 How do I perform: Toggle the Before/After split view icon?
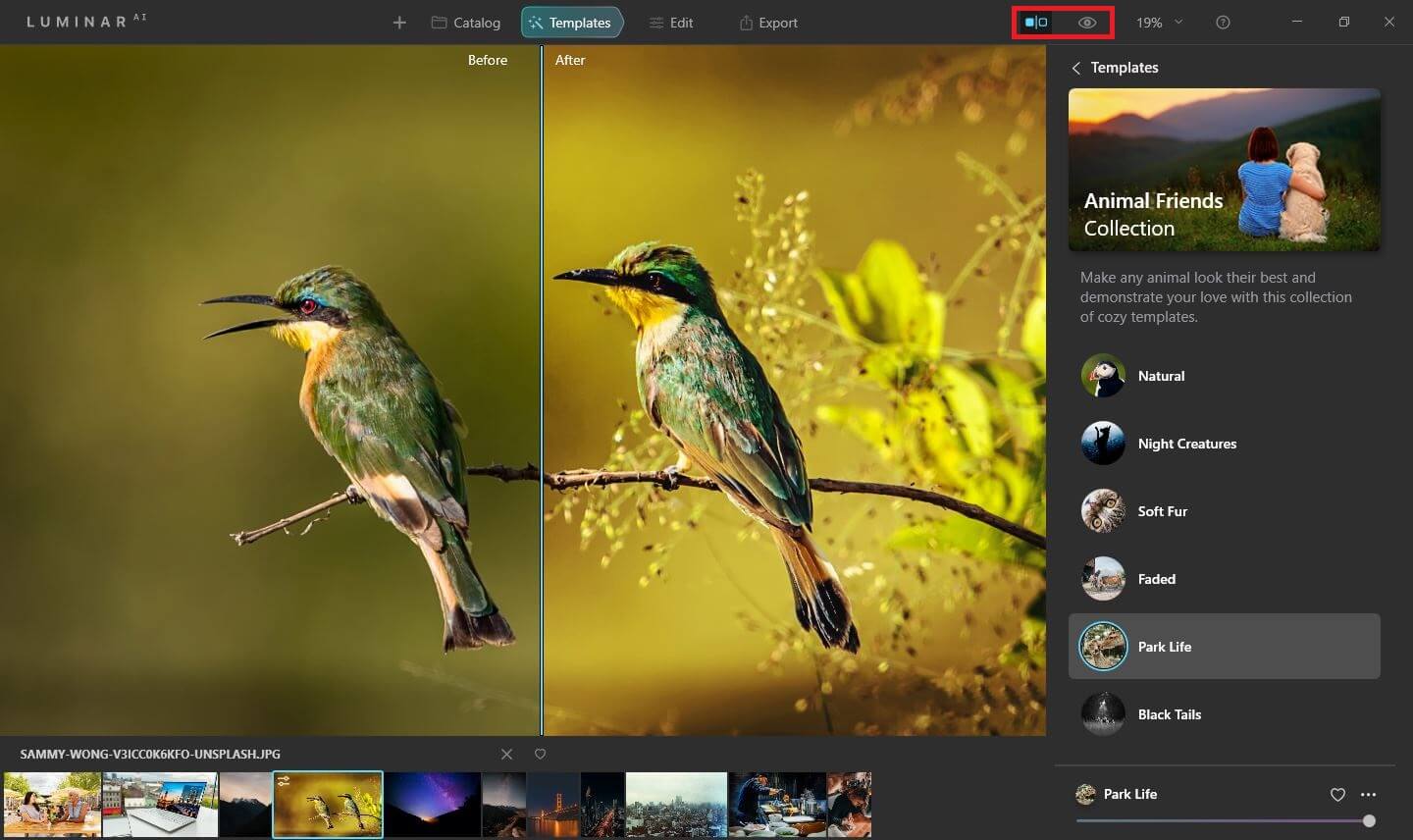(1037, 22)
